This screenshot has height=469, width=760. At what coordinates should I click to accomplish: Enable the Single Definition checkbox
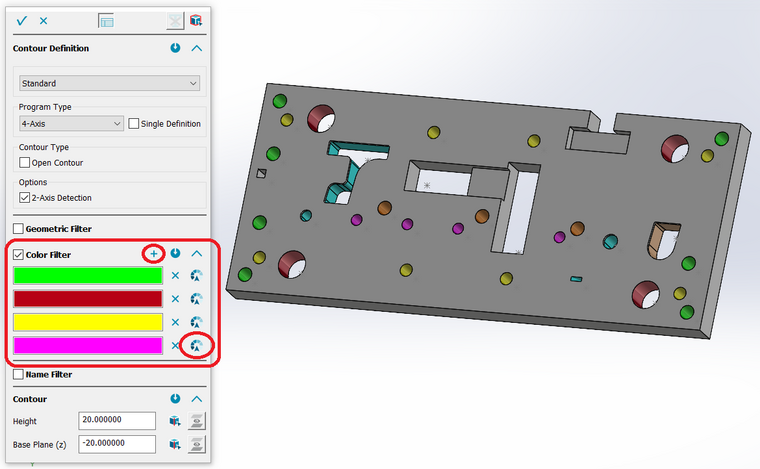click(134, 124)
